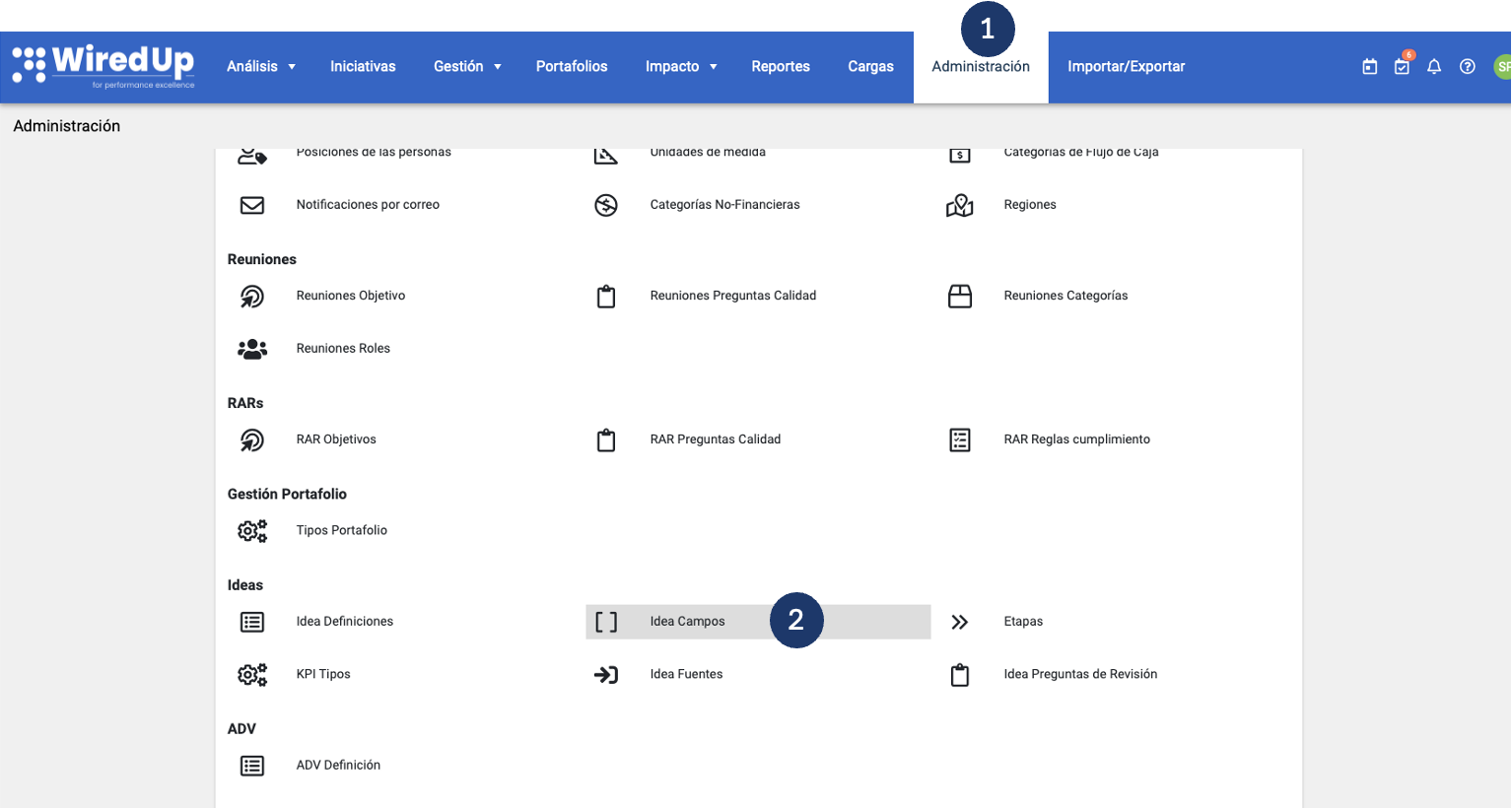Open KPI Tipos link
Viewport: 1512px width, 808px height.
click(323, 674)
